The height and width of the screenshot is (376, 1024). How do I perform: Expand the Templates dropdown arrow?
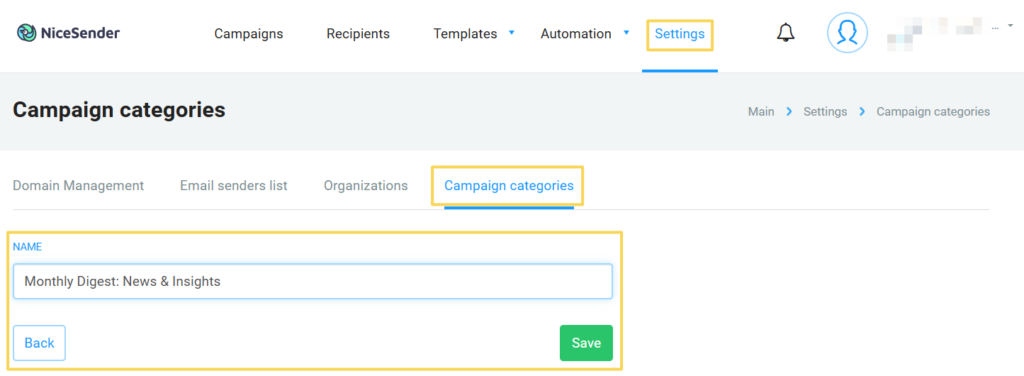coord(511,32)
